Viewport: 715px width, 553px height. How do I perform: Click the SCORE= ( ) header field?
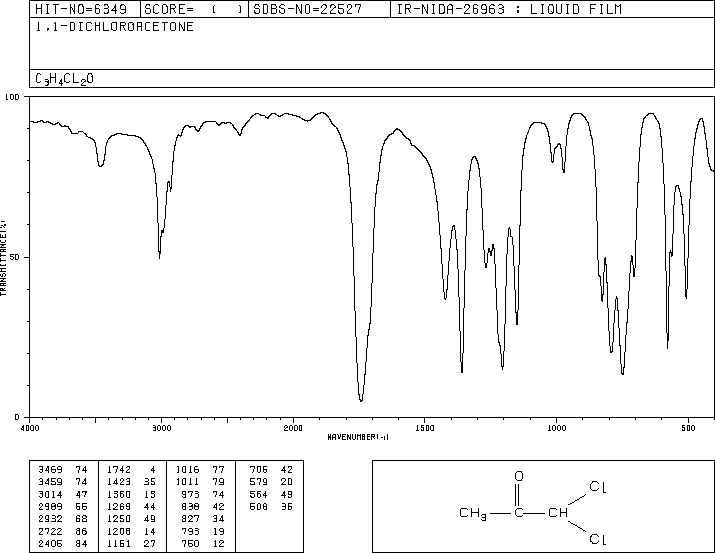click(x=194, y=9)
